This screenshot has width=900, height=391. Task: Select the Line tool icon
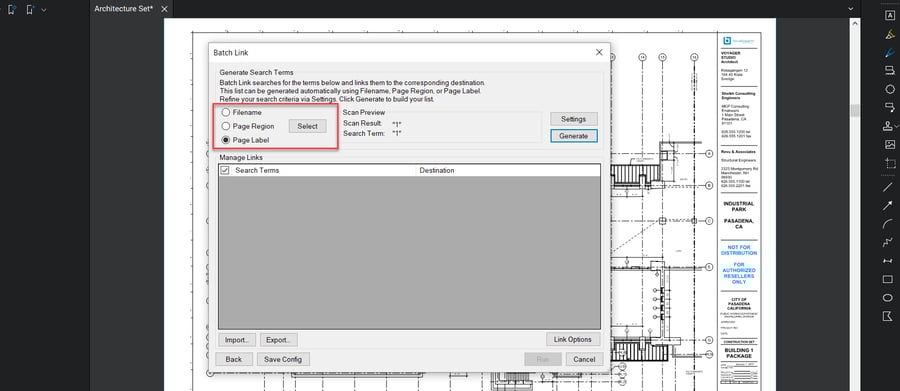click(888, 187)
